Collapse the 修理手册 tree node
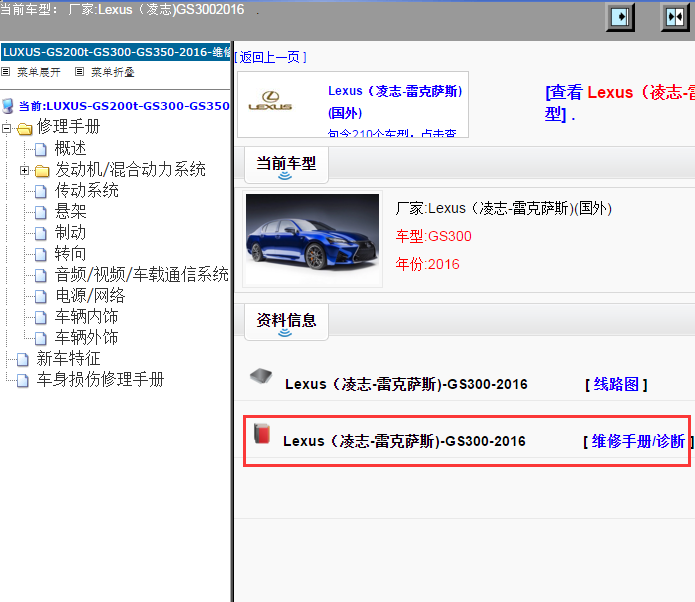Image resolution: width=695 pixels, height=602 pixels. (6, 129)
